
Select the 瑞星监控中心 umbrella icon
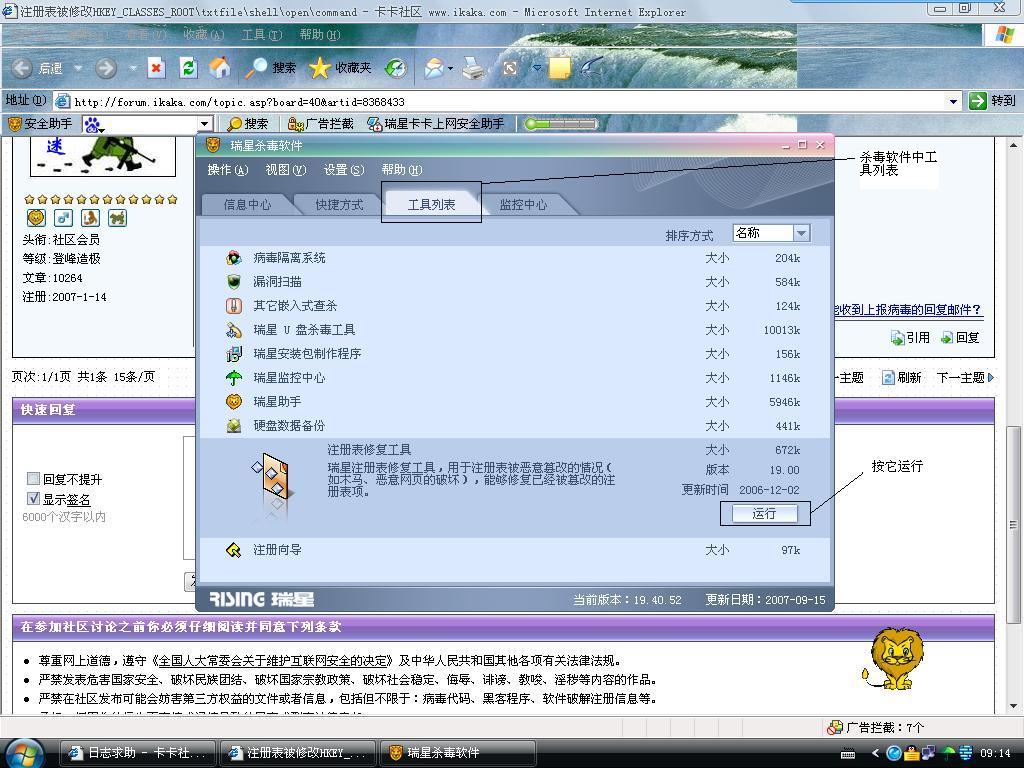[234, 377]
